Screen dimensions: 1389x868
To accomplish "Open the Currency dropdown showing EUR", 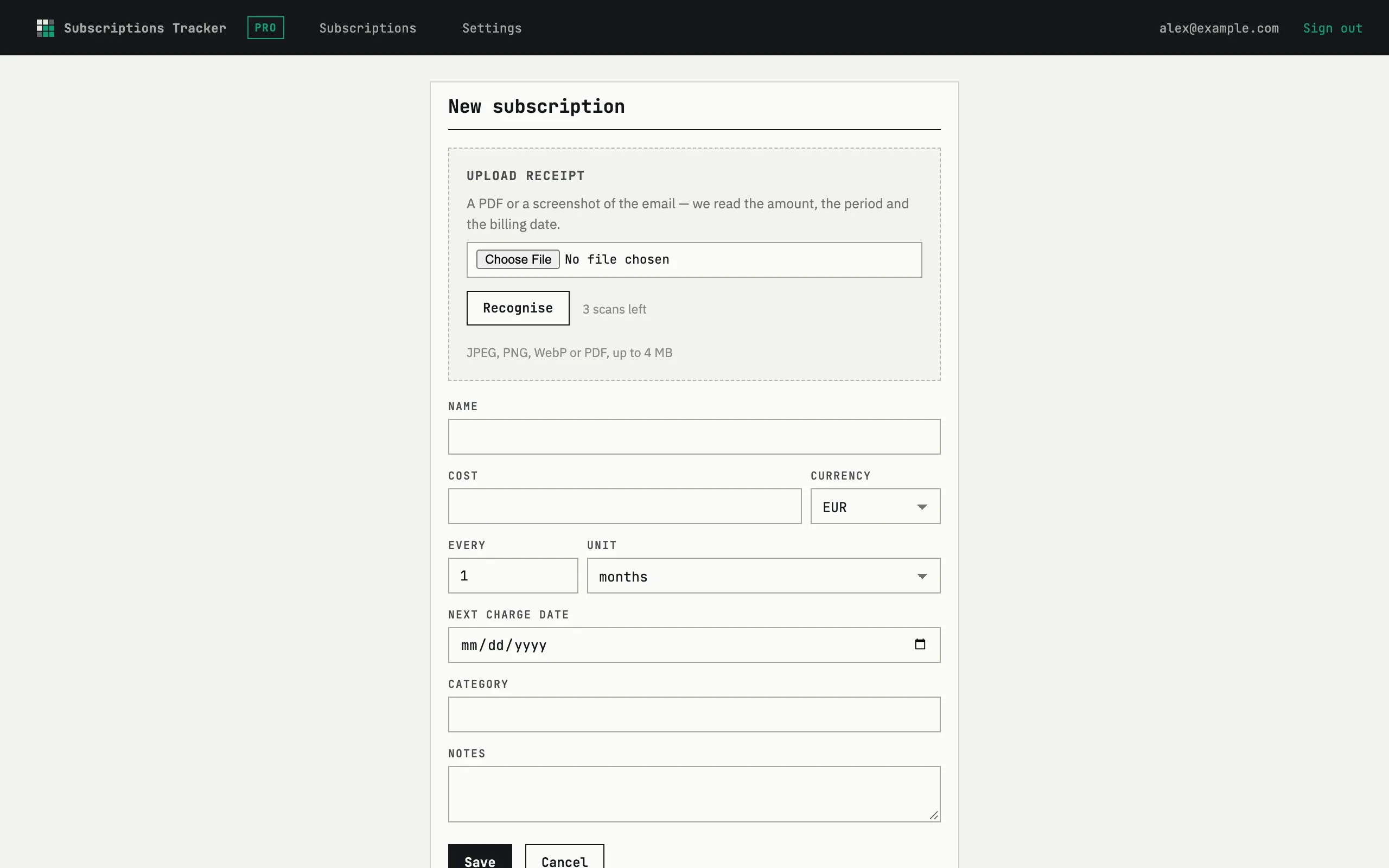I will point(875,506).
